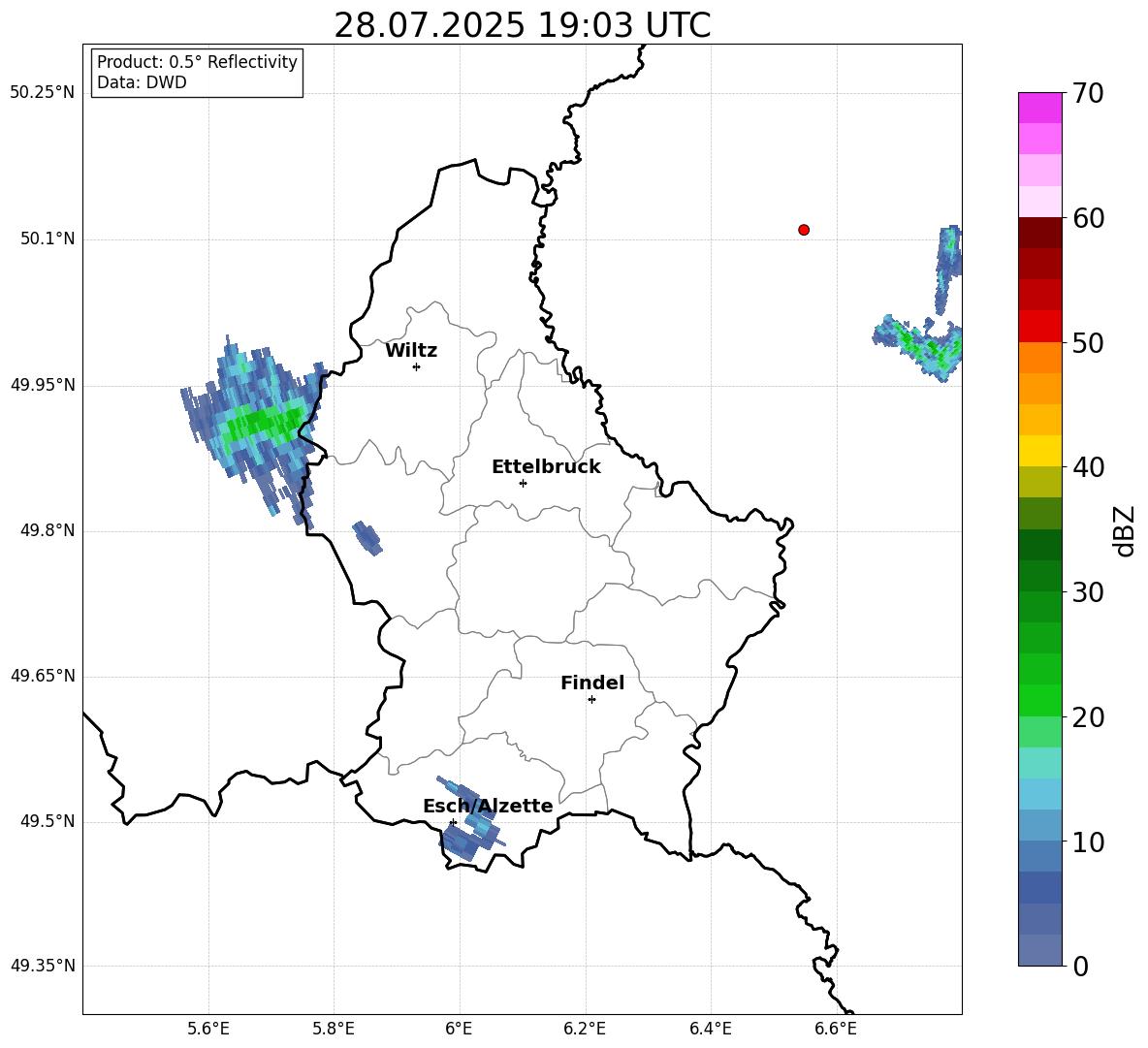Click the 40 dBZ colorbar label
Viewport: 1148px width, 1048px height.
(1088, 467)
